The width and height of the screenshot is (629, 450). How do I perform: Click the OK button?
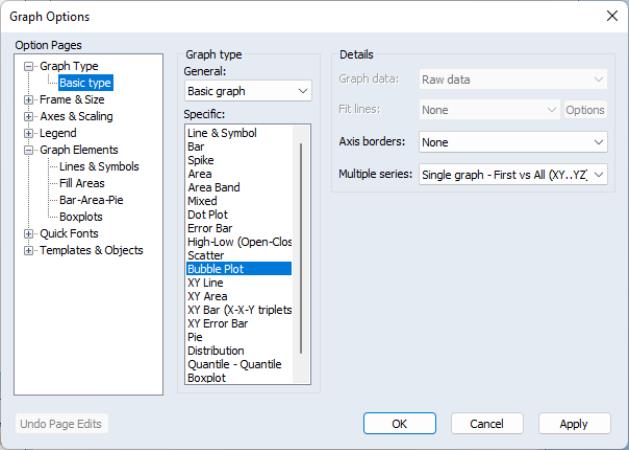coord(399,424)
